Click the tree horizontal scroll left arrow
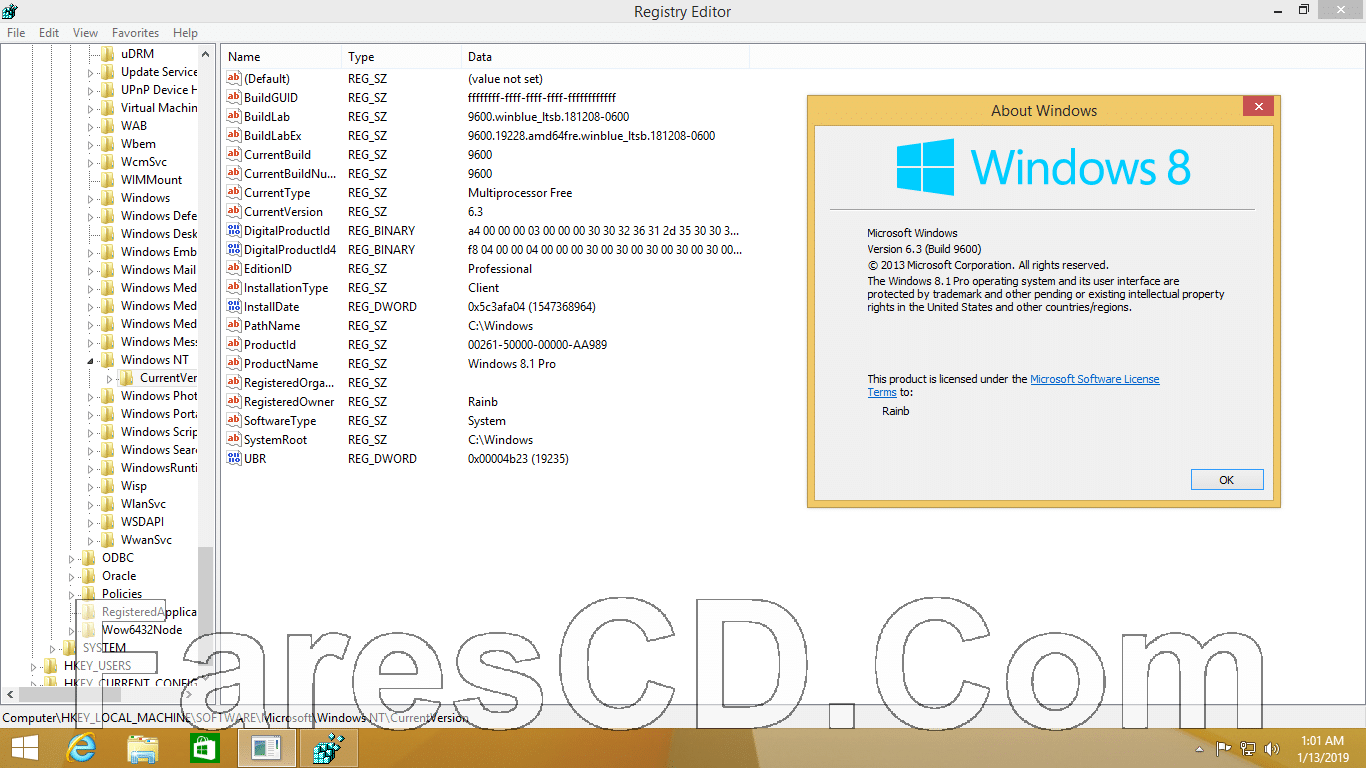This screenshot has width=1366, height=768. pyautogui.click(x=10, y=694)
